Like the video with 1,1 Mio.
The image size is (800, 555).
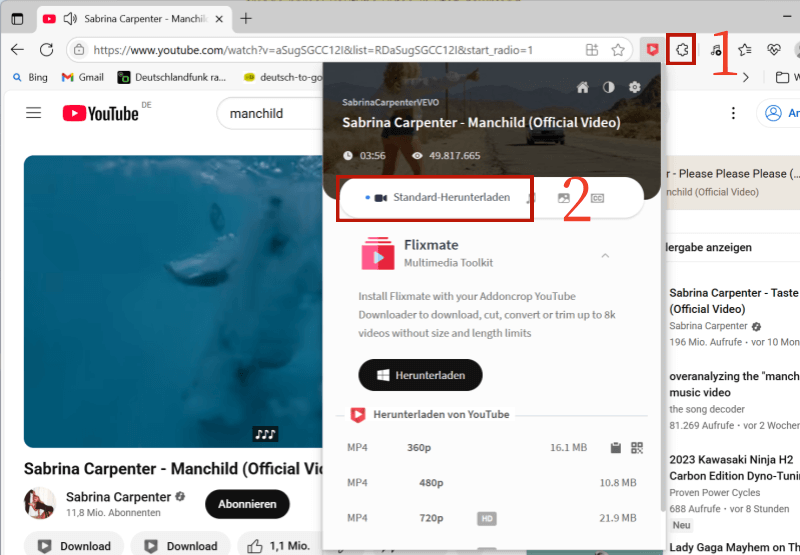(279, 546)
